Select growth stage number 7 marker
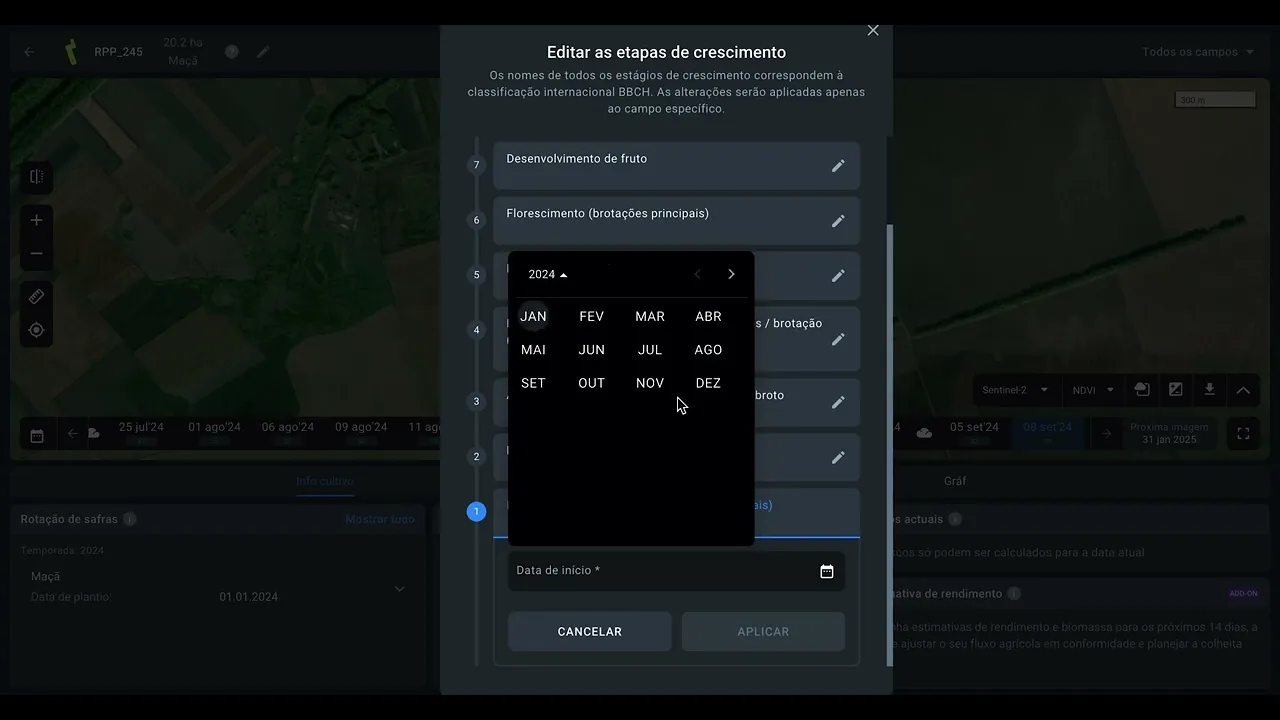1280x720 pixels. pyautogui.click(x=476, y=165)
